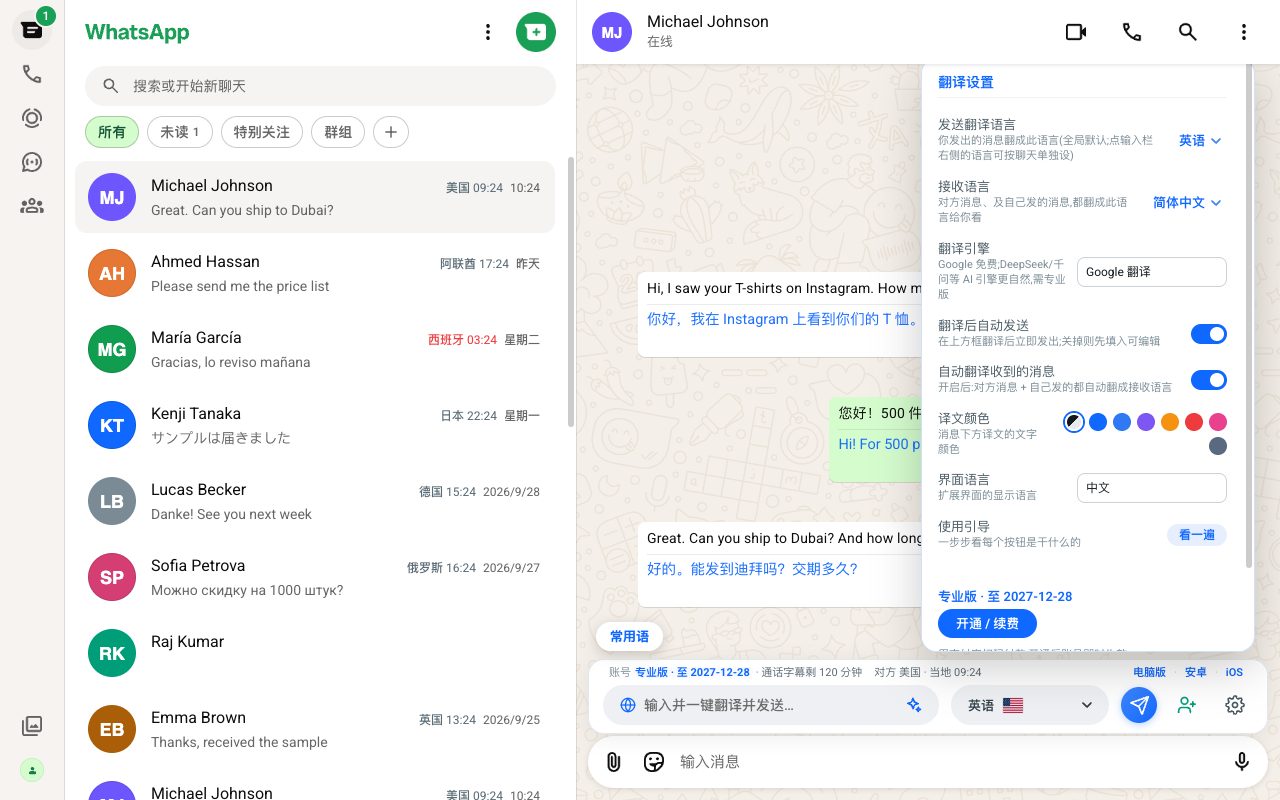Open the media gallery icon in sidebar
This screenshot has width=1280, height=800.
coord(32,726)
